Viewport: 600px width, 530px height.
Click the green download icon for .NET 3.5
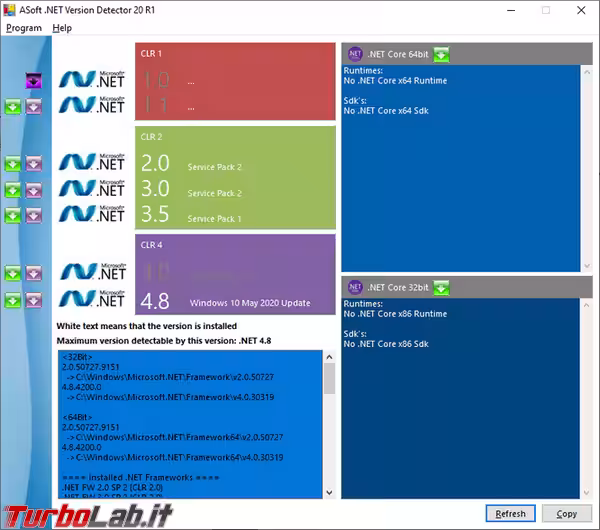[x=13, y=215]
